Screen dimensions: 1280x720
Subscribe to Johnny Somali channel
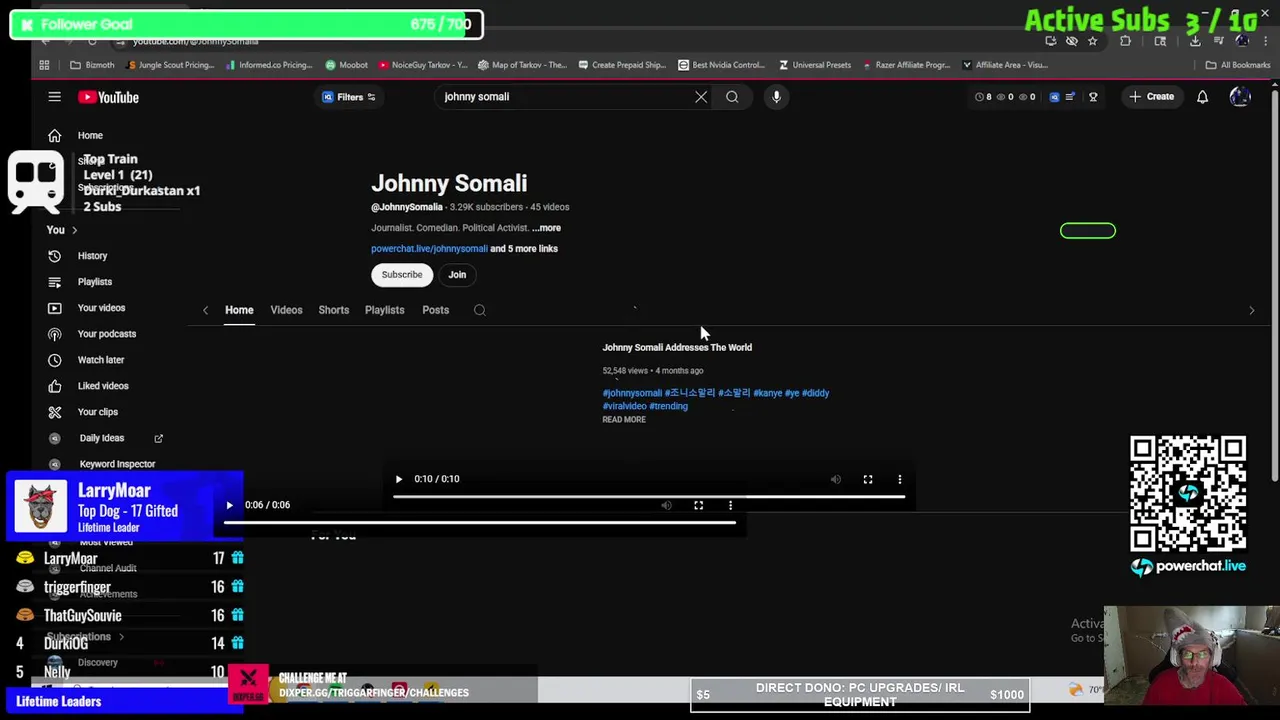[x=402, y=274]
